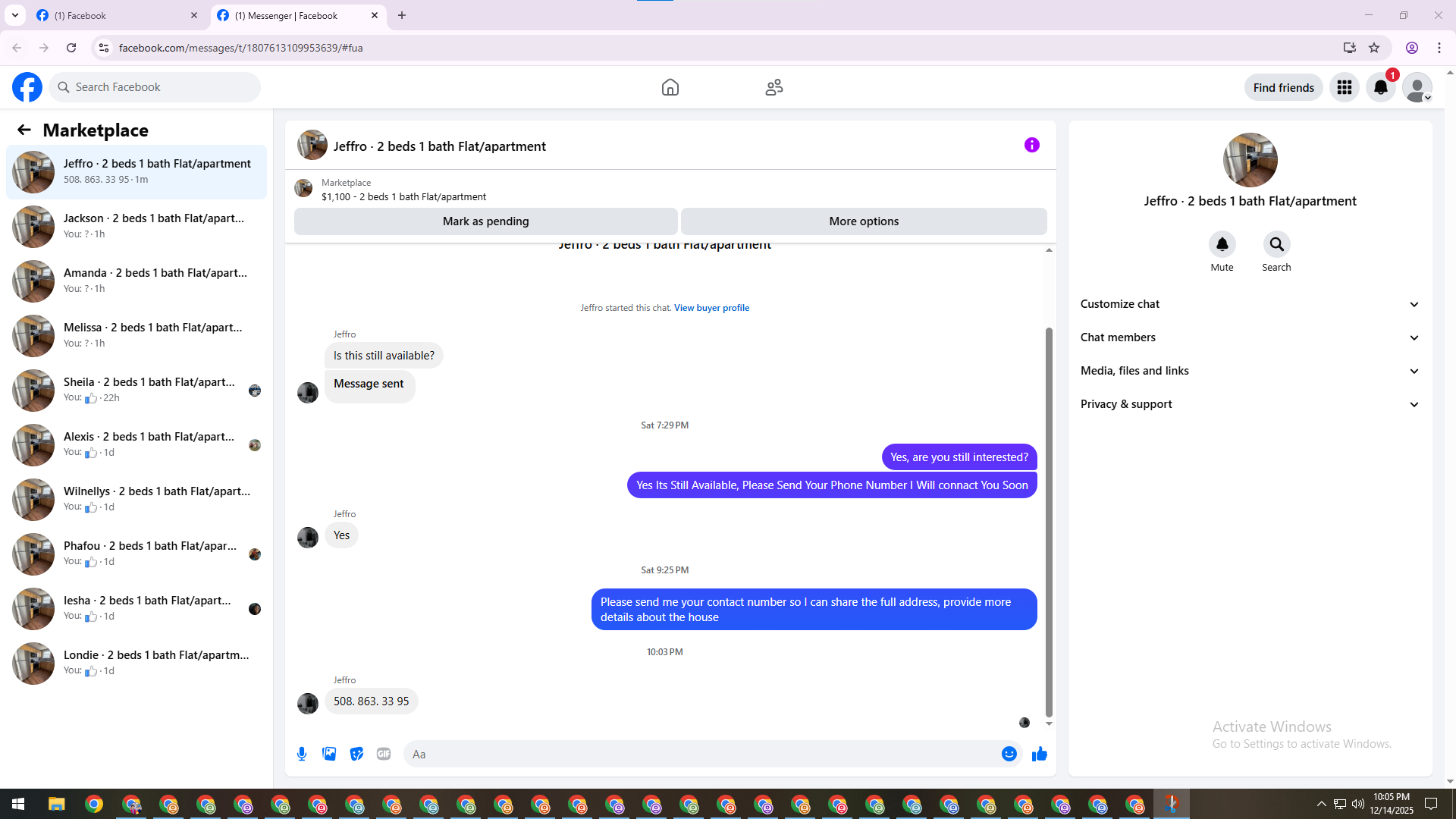Search within the conversation

pyautogui.click(x=1276, y=244)
